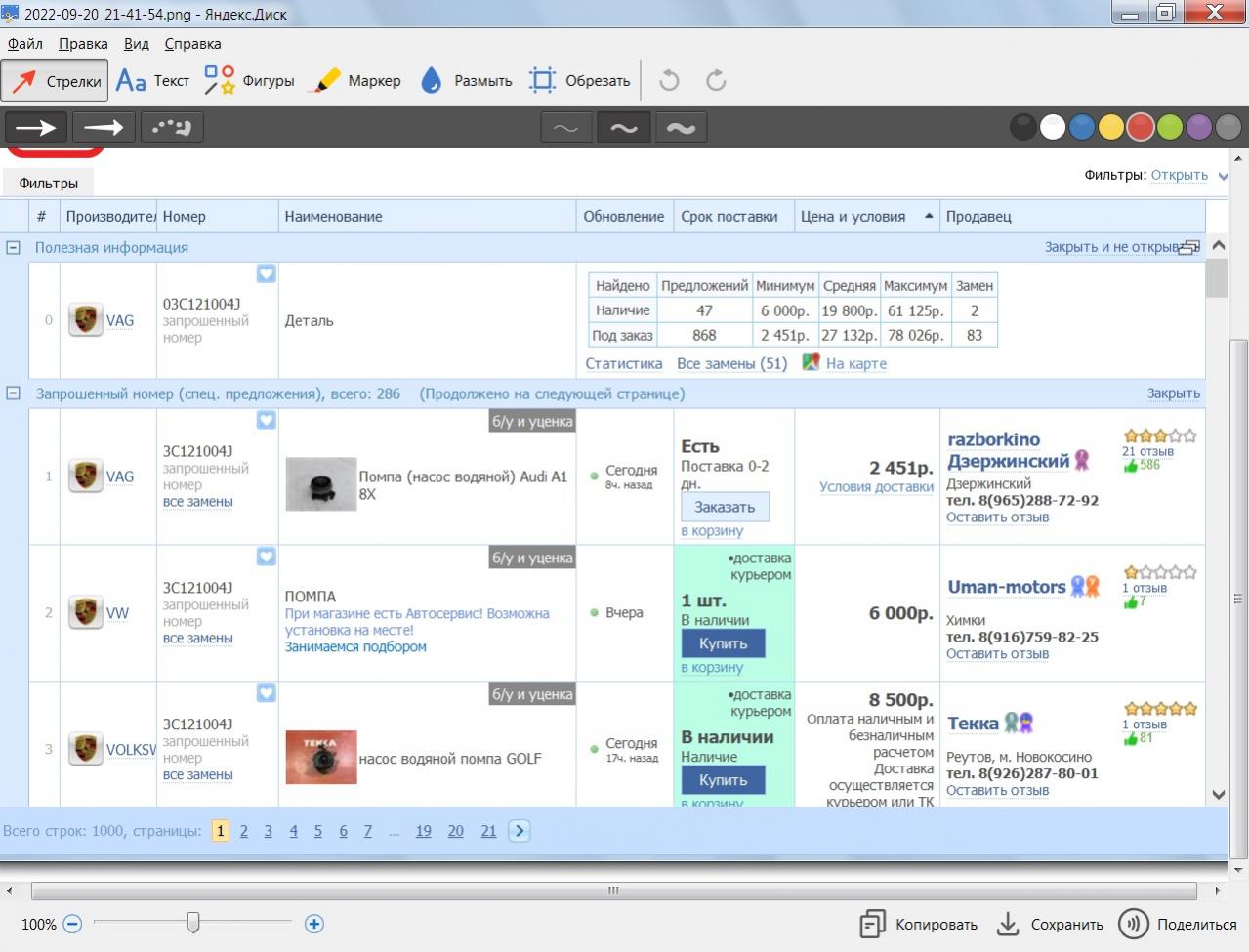Viewport: 1249px width, 952px height.
Task: Select the Стрелки arrows tool
Action: point(55,81)
